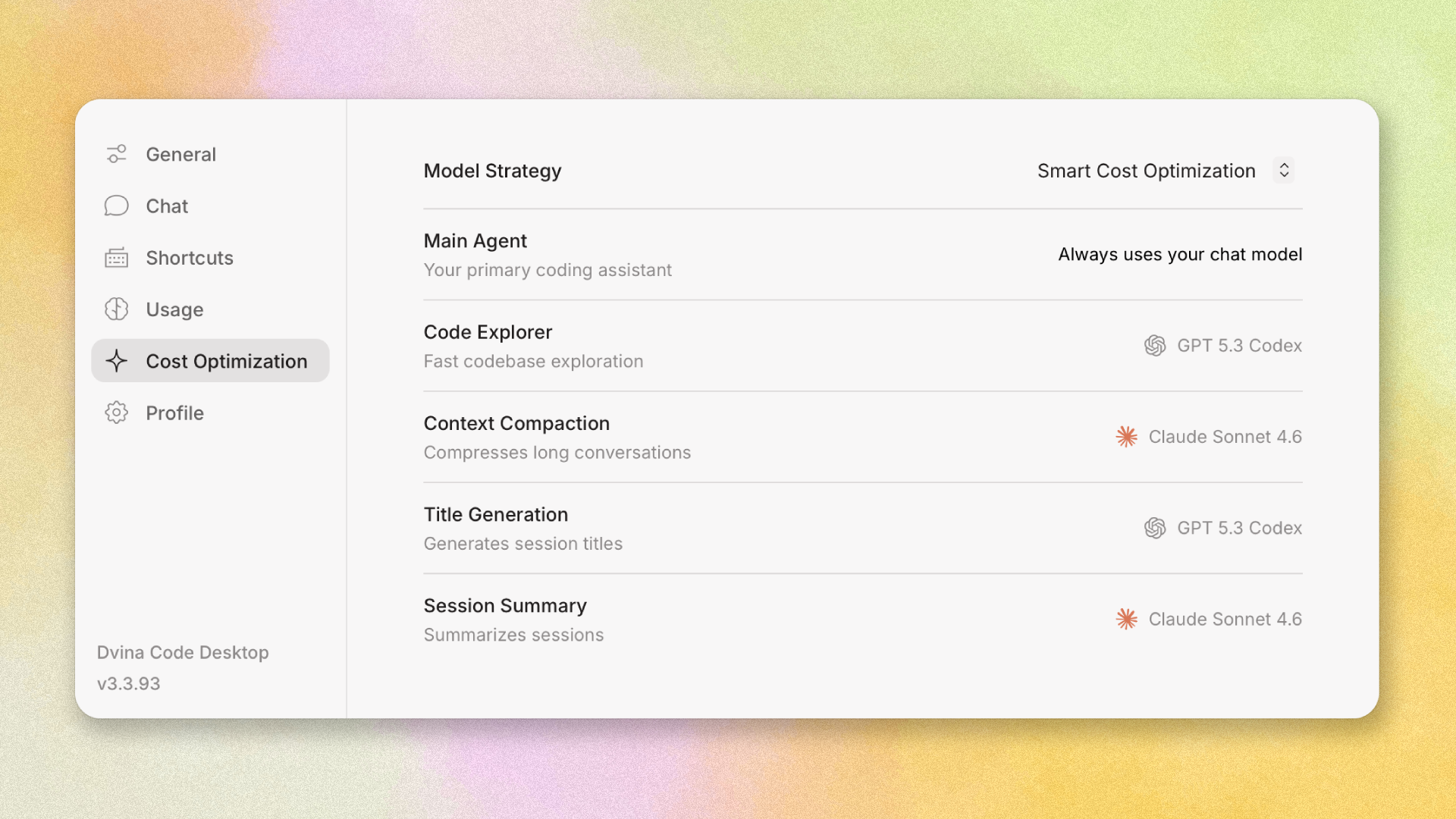This screenshot has height=819, width=1456.
Task: Click the Claude logo beside Session Summary
Action: click(x=1126, y=619)
